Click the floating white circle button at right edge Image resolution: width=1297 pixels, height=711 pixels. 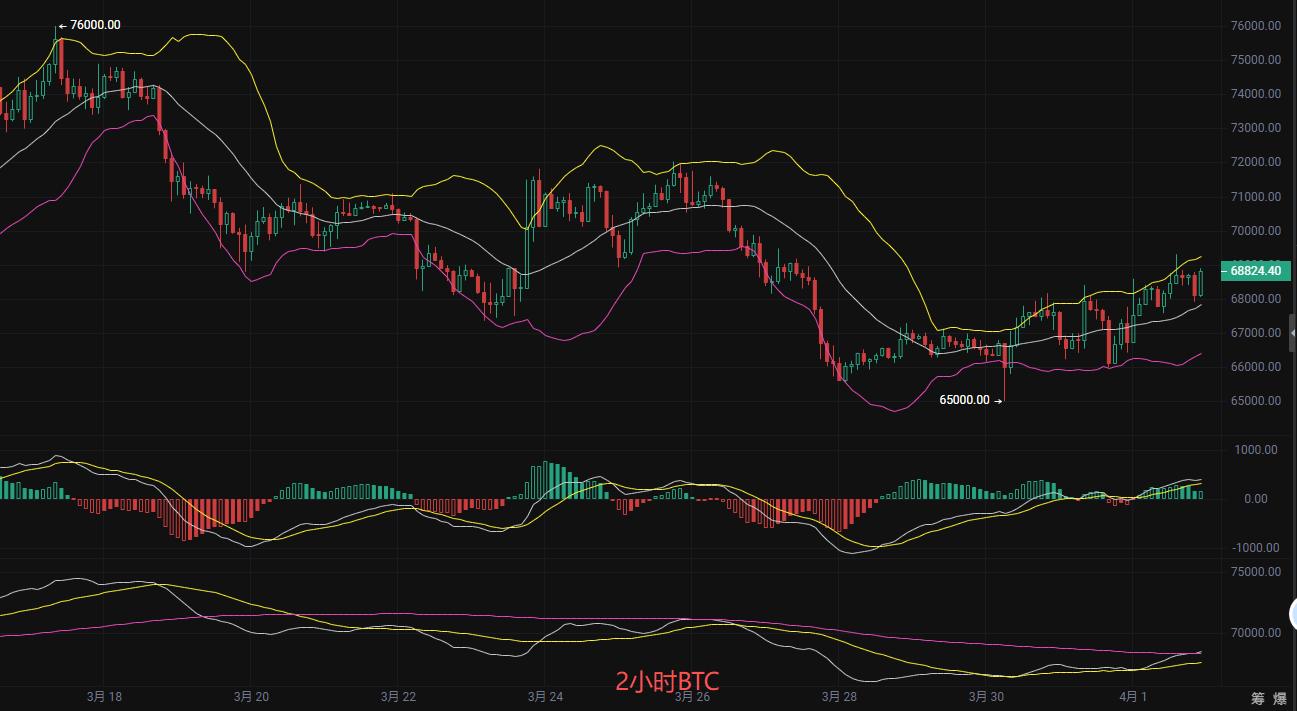(x=1292, y=612)
